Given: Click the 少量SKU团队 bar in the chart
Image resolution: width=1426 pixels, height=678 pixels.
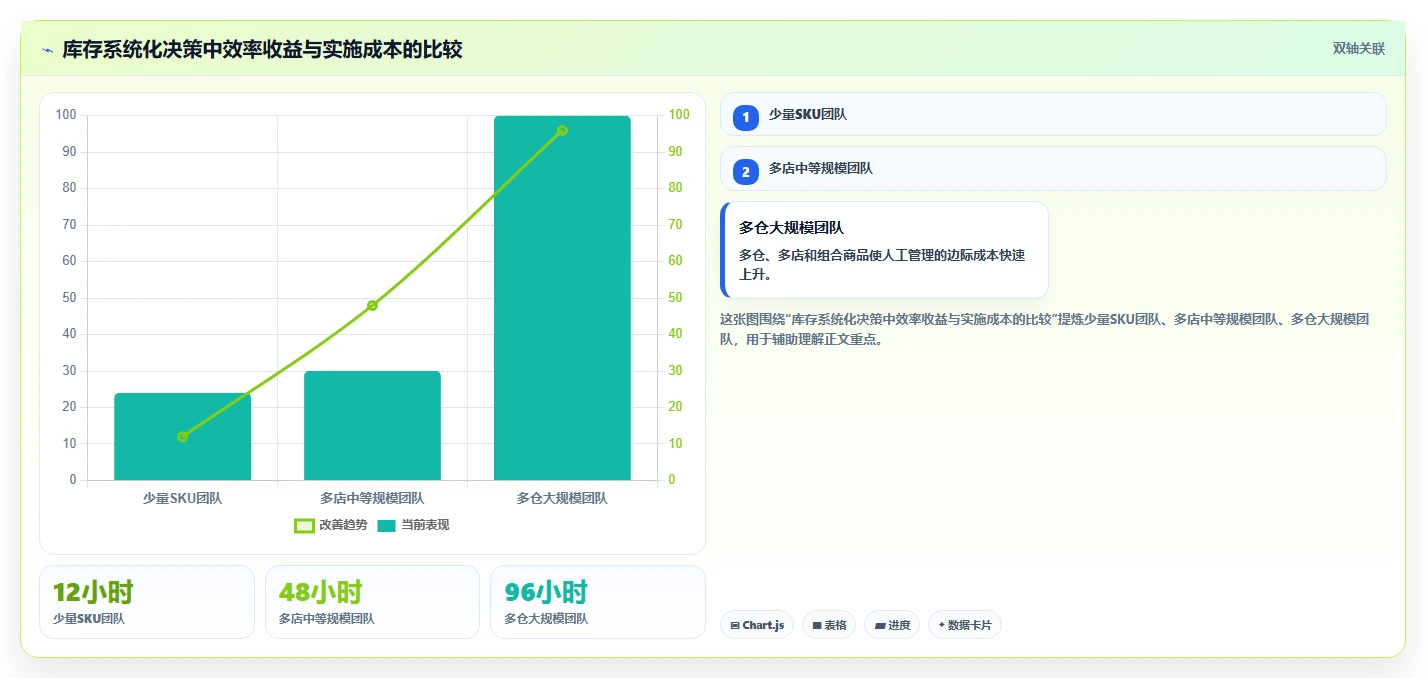Looking at the screenshot, I should coord(182,436).
